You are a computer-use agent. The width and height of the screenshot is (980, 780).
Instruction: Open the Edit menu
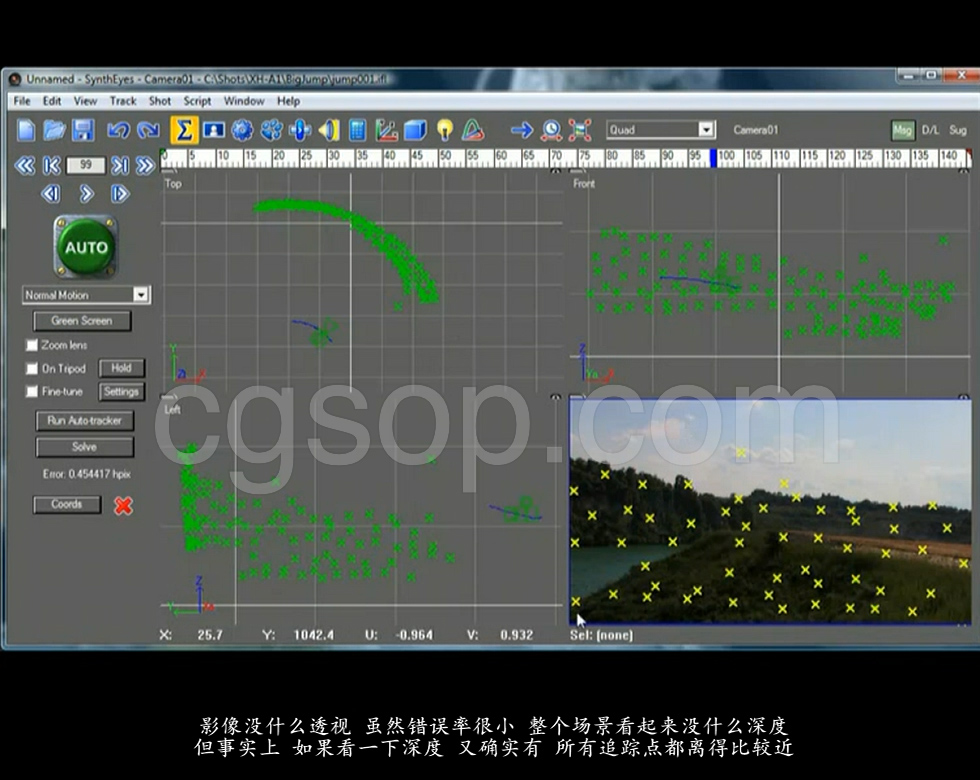pyautogui.click(x=52, y=101)
